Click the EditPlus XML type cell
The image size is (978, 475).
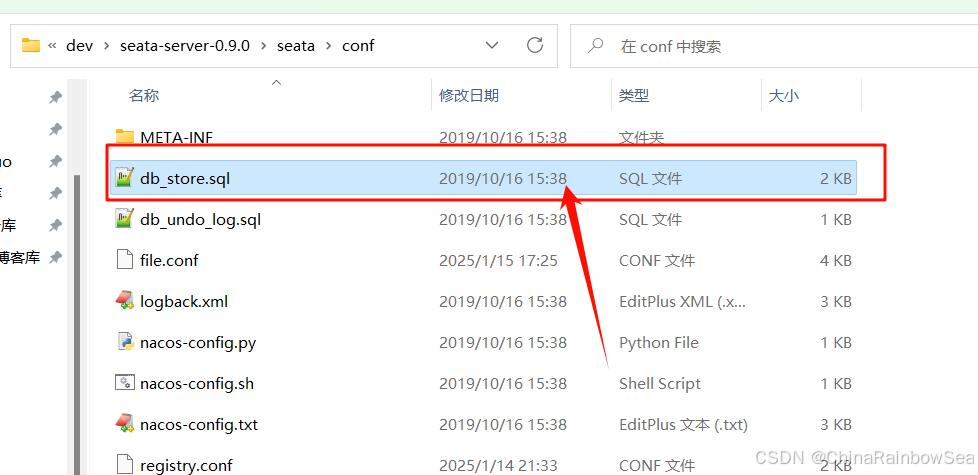(x=682, y=302)
